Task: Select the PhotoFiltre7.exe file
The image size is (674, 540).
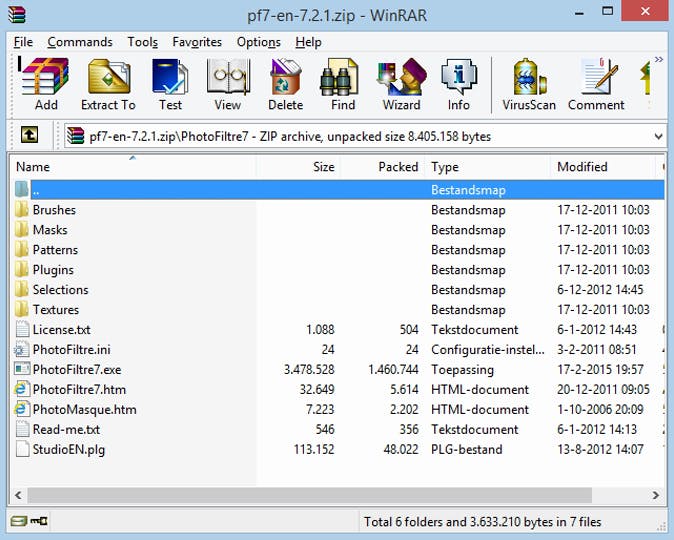Action: [x=76, y=369]
